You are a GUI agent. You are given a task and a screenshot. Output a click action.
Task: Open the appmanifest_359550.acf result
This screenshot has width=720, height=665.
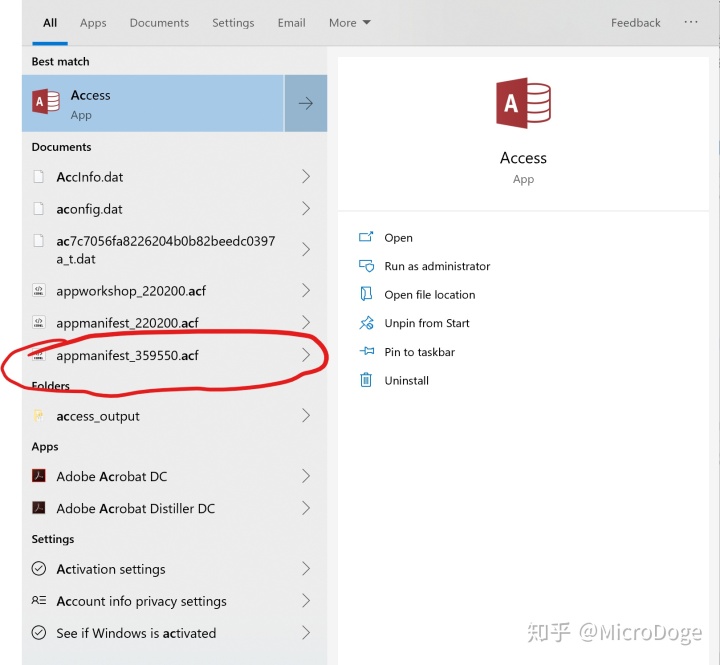(x=174, y=355)
